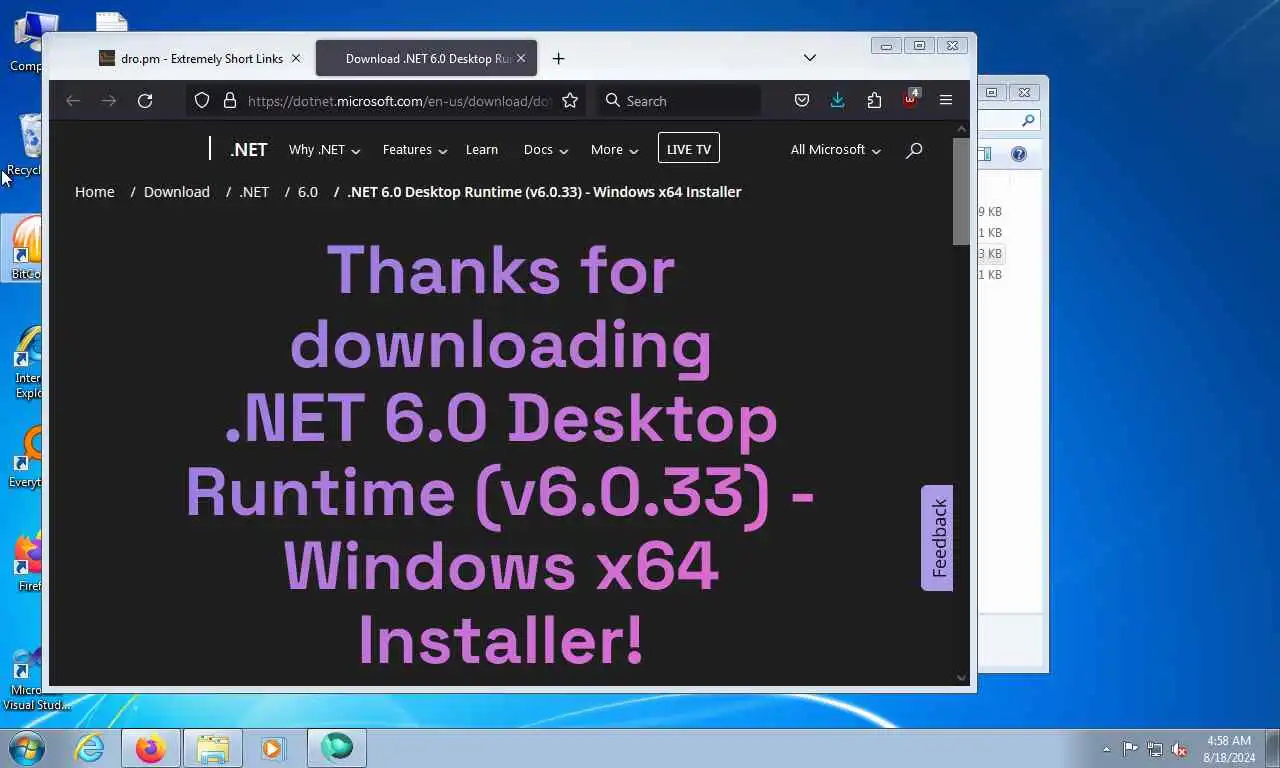Image resolution: width=1280 pixels, height=768 pixels.
Task: Open the .NET breadcrumb link
Action: [x=254, y=192]
